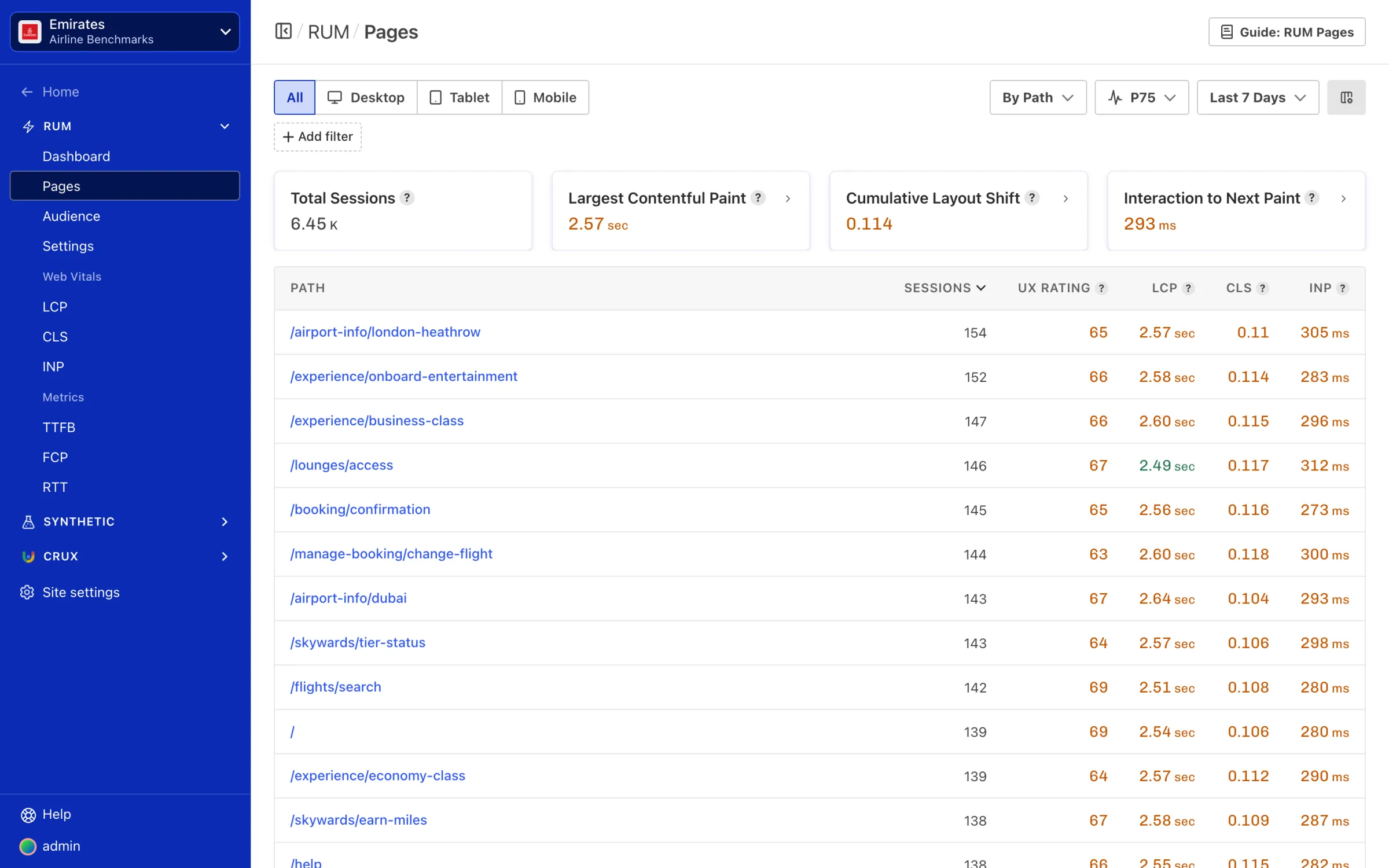
Task: Select the All devices filter
Action: [295, 97]
